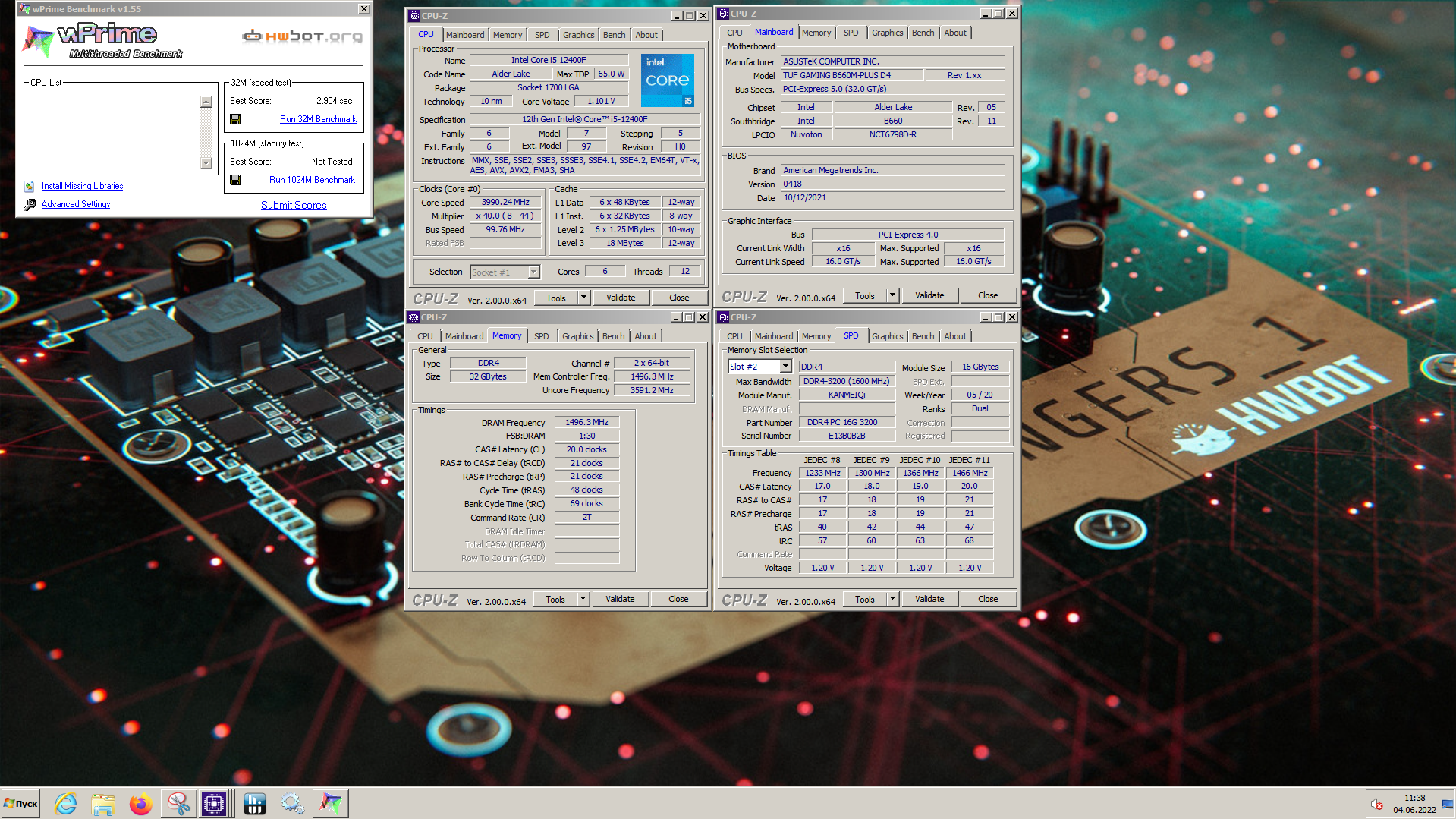The height and width of the screenshot is (819, 1456).
Task: Click the Name field Intel Core i5 12400F
Action: click(549, 60)
